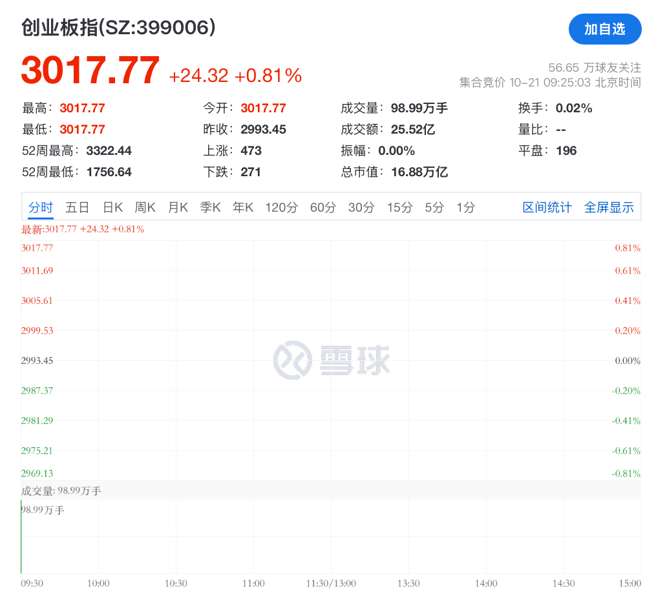This screenshot has width=667, height=608.
Task: Click the 11:30/13:00 time axis marker
Action: pos(331,582)
